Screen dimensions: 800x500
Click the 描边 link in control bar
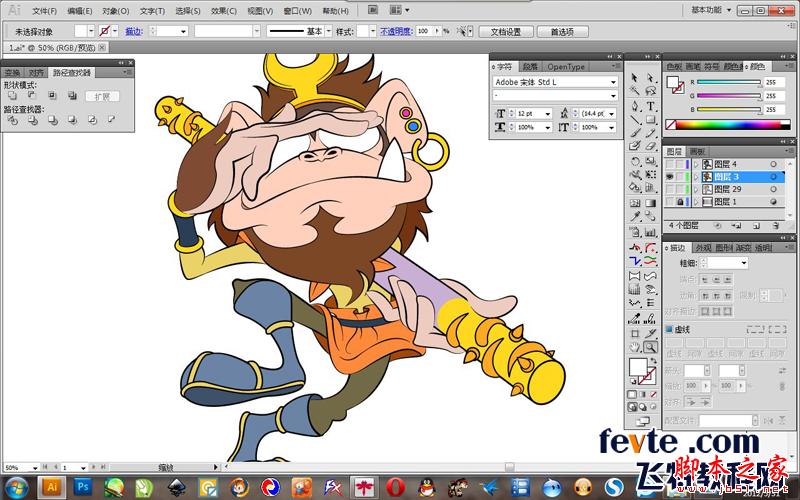tap(134, 31)
